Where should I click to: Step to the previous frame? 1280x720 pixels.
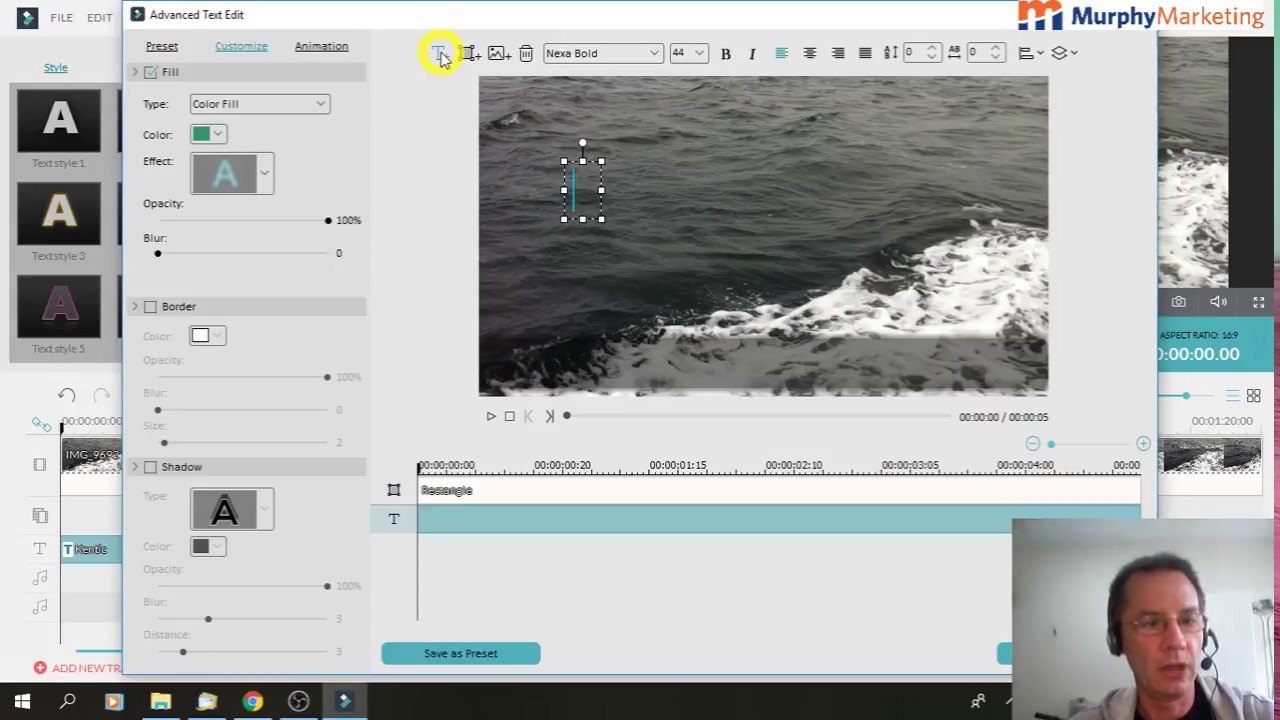(529, 416)
